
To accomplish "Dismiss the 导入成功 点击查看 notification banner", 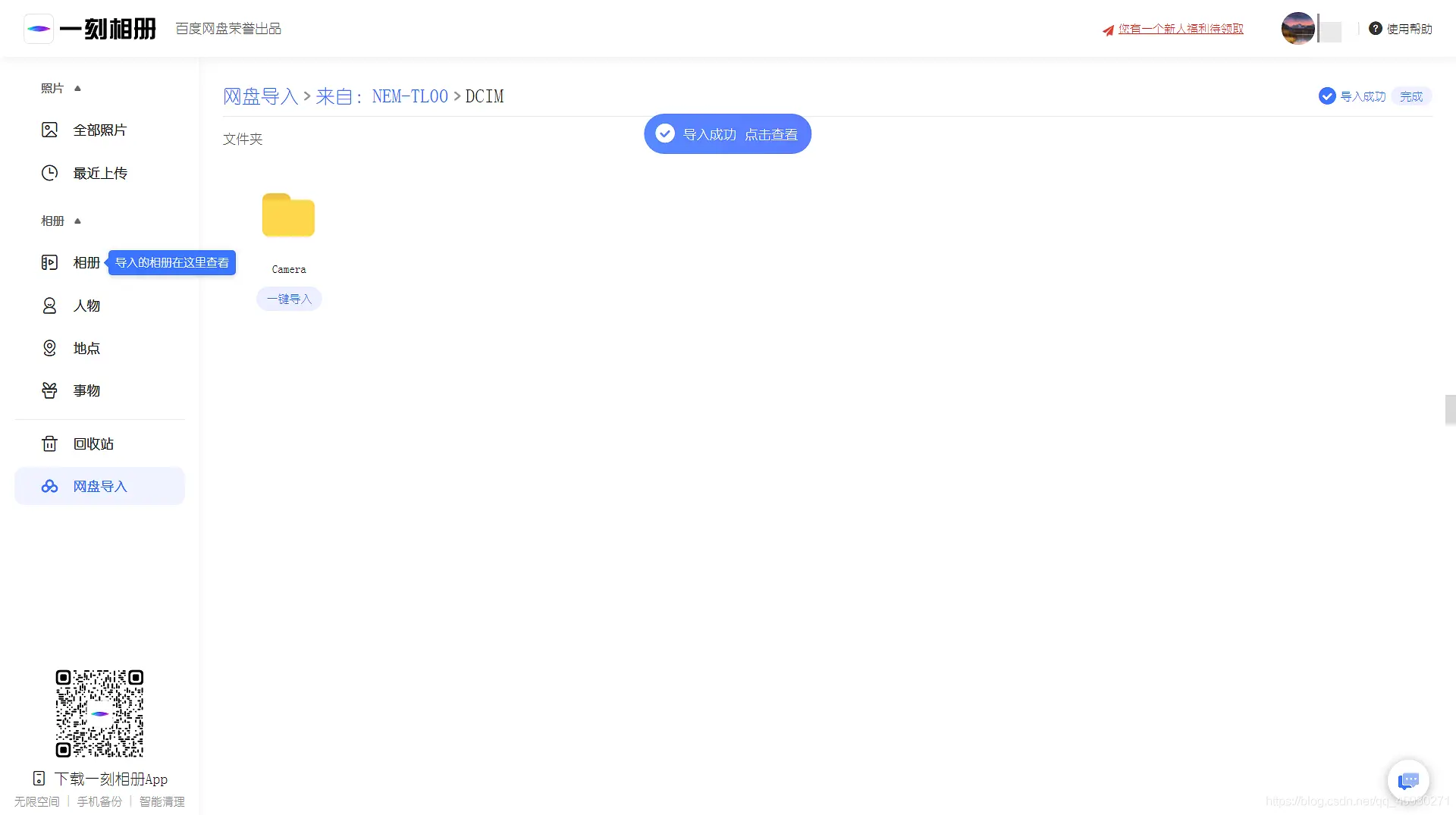I will (x=726, y=133).
